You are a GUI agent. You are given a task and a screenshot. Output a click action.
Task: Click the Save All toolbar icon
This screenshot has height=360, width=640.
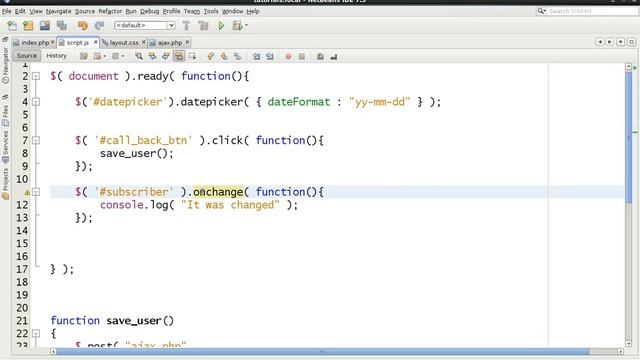62,26
